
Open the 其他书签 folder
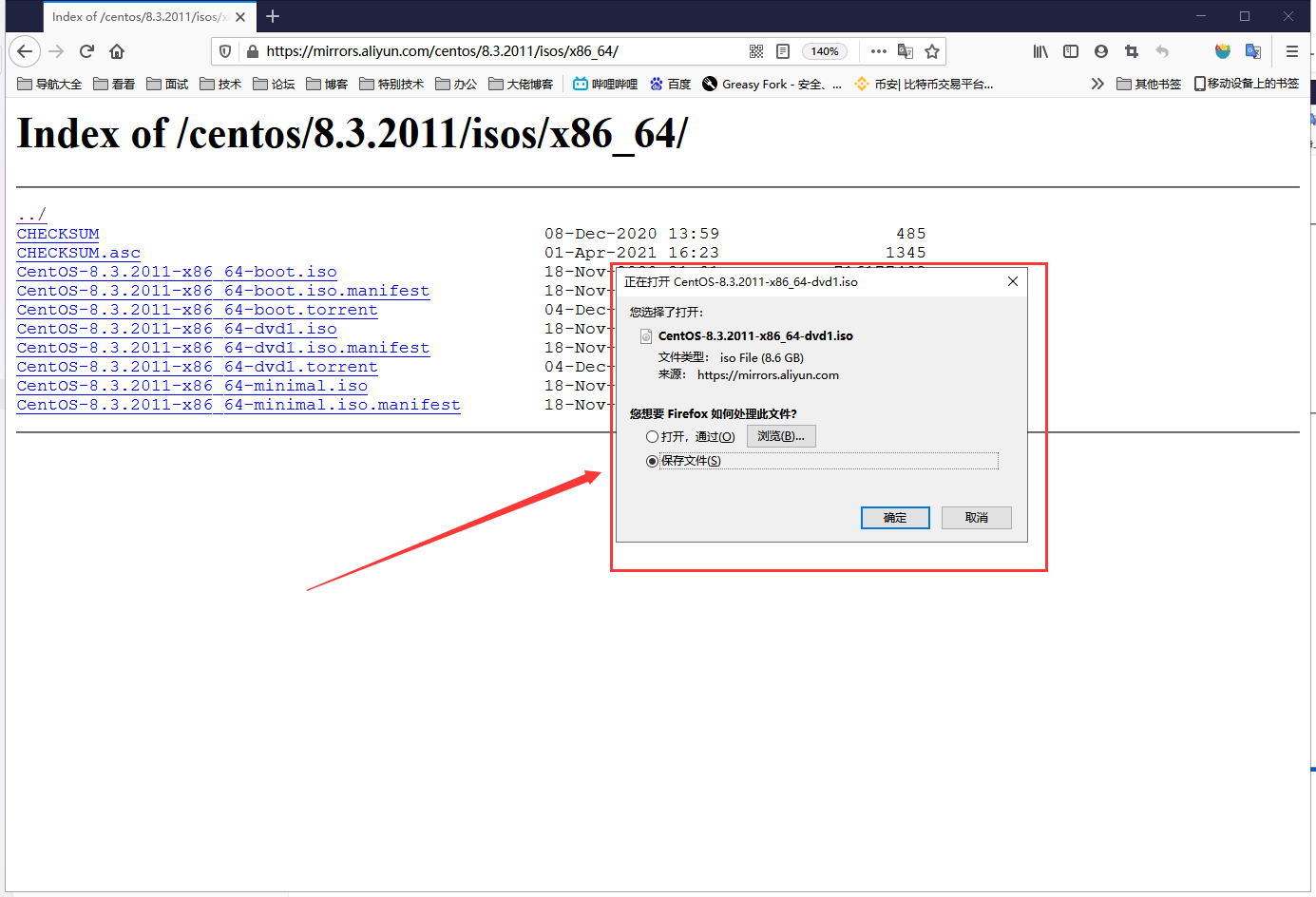pos(1149,84)
